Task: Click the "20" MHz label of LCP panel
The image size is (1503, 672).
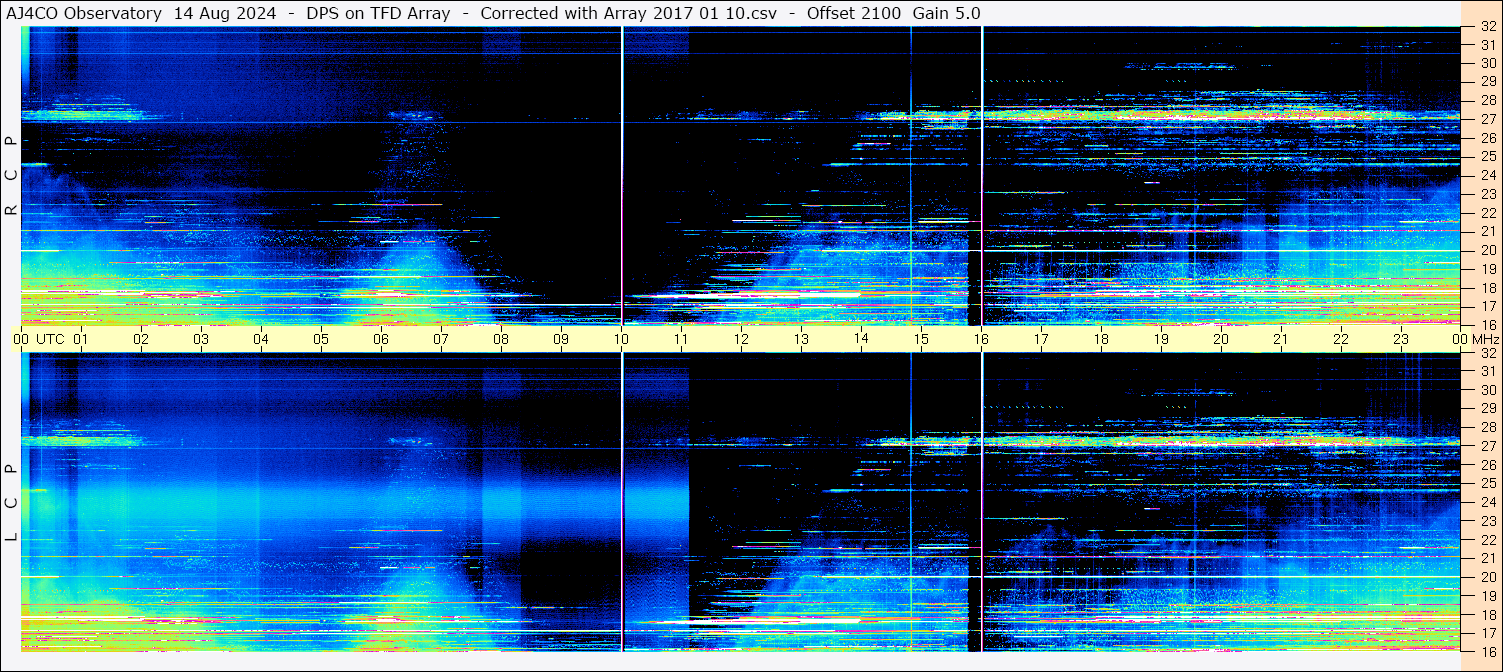Action: (1488, 577)
